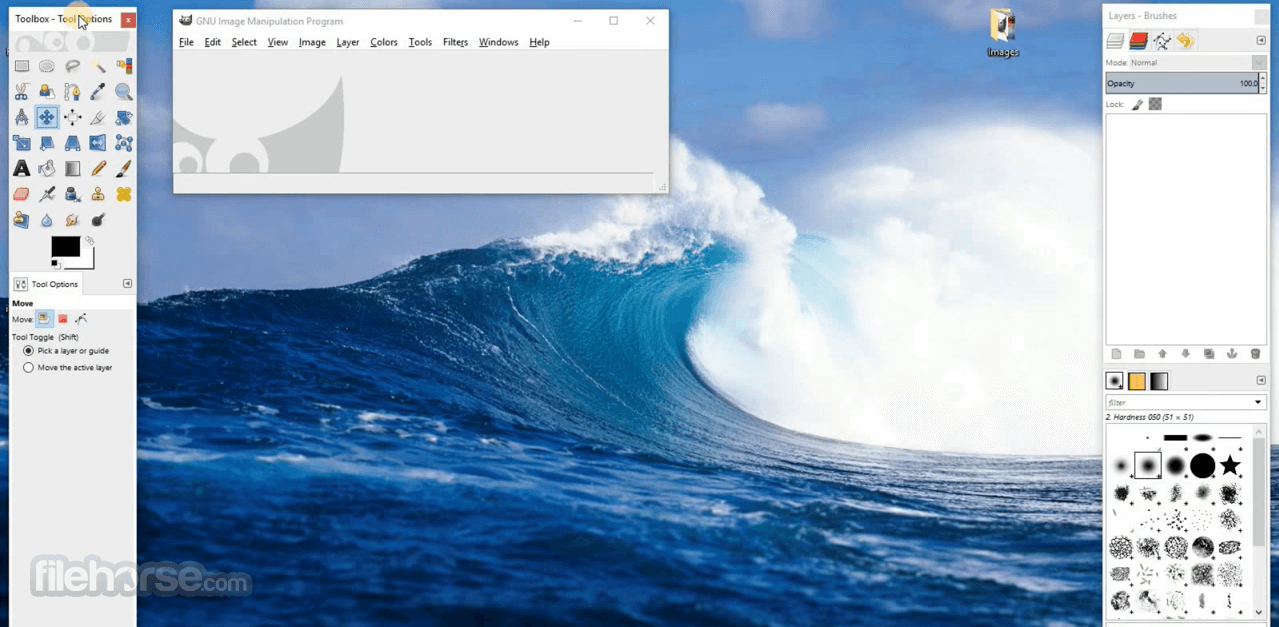Open the Colors menu
The image size is (1279, 627).
coord(384,42)
